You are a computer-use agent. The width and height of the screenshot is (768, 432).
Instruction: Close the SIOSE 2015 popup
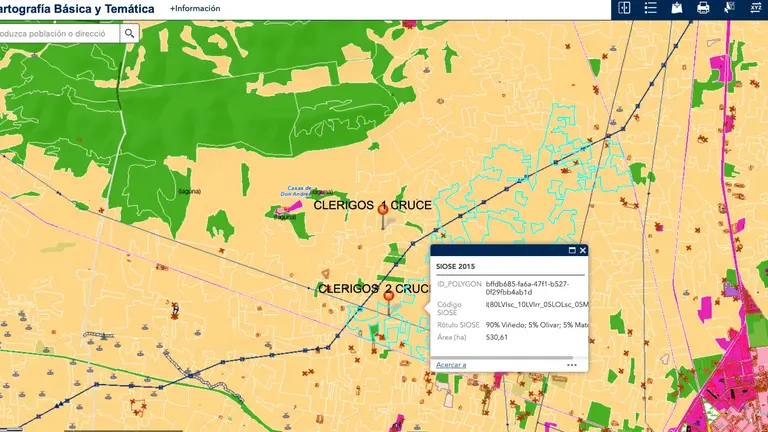tap(583, 251)
